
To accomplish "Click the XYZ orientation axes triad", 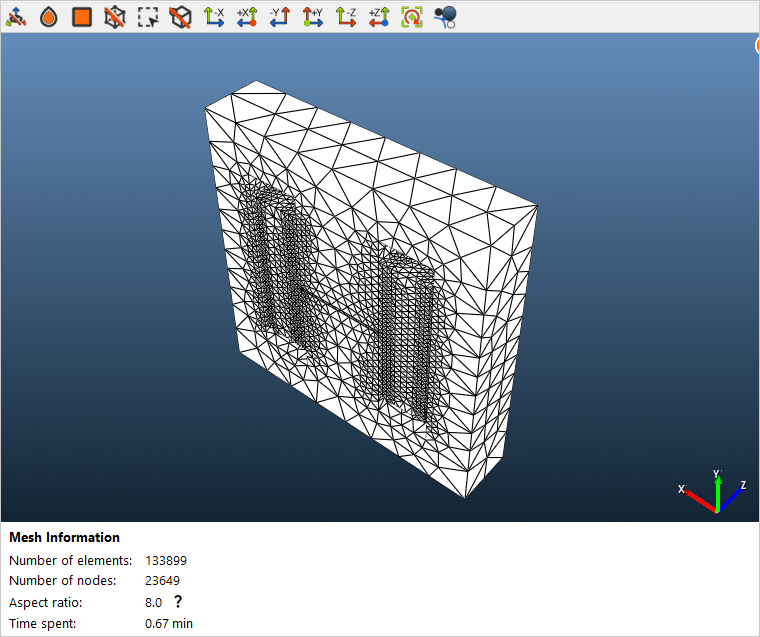I will coord(712,492).
